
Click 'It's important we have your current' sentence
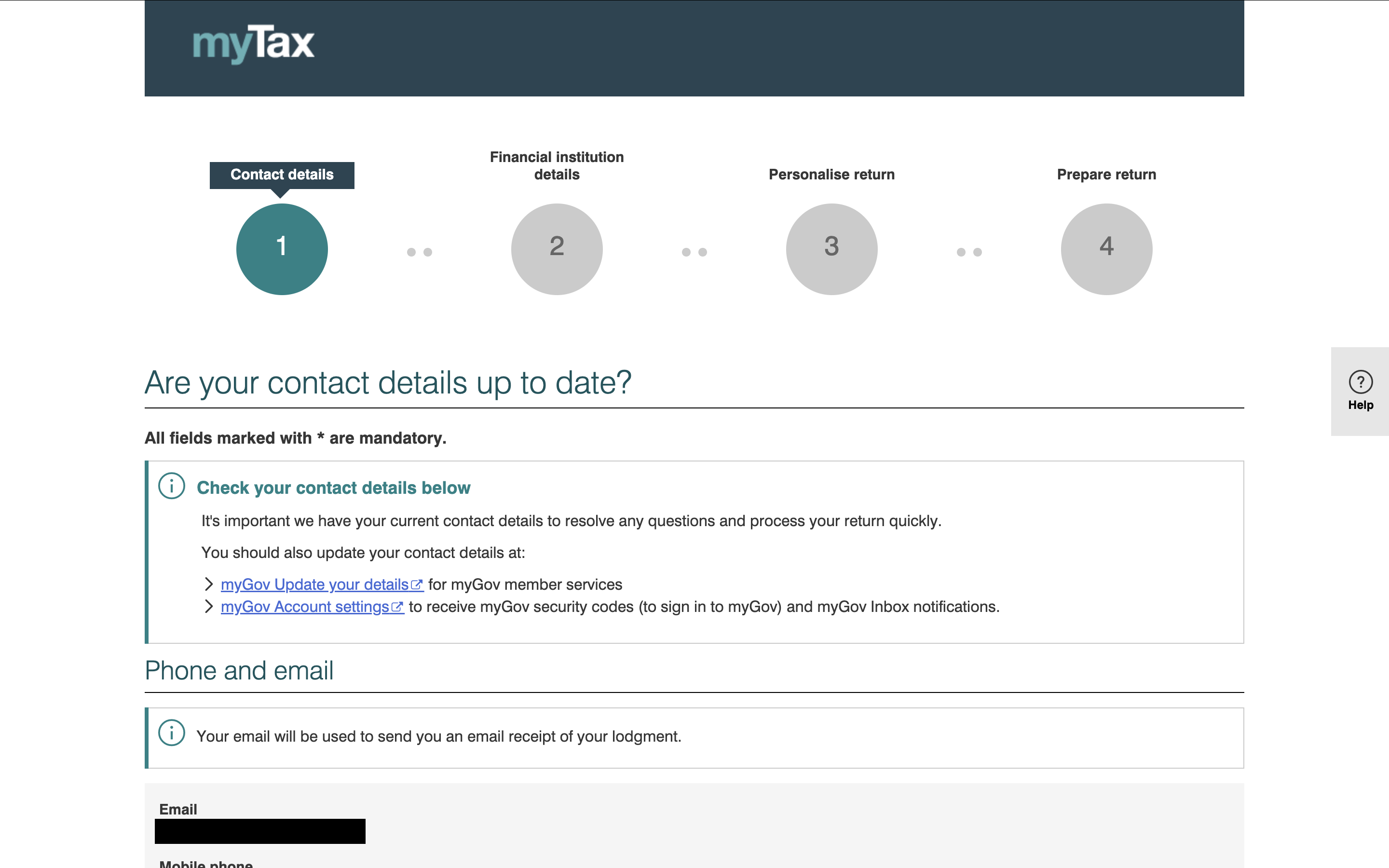coord(571,521)
